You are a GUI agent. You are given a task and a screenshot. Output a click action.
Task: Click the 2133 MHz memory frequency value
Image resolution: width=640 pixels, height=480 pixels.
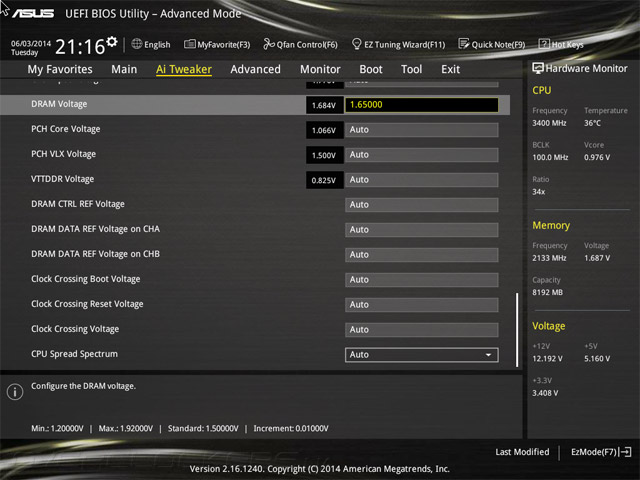pos(549,258)
